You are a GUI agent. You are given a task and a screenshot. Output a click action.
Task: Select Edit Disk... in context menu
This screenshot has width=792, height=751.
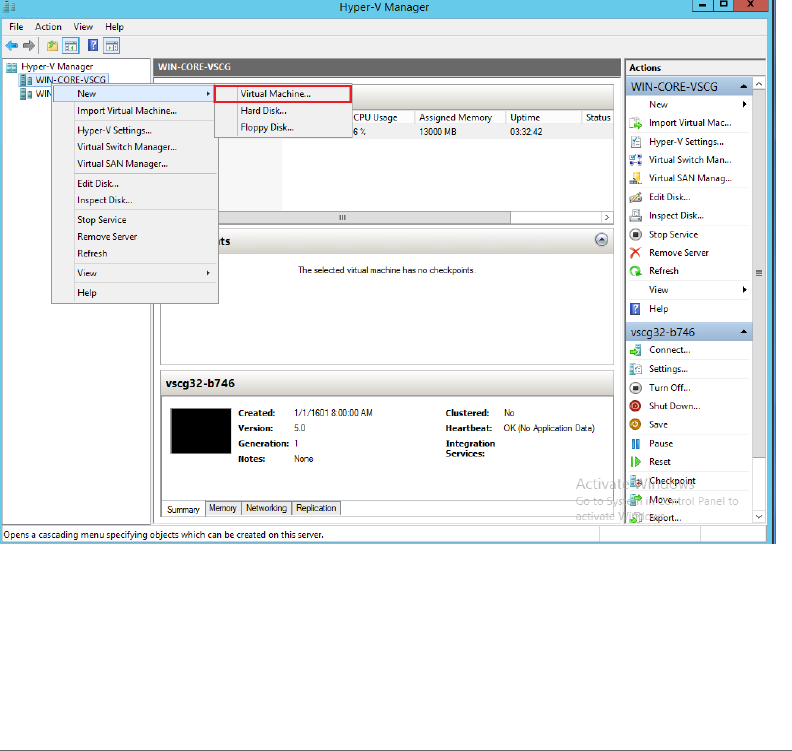[135, 184]
